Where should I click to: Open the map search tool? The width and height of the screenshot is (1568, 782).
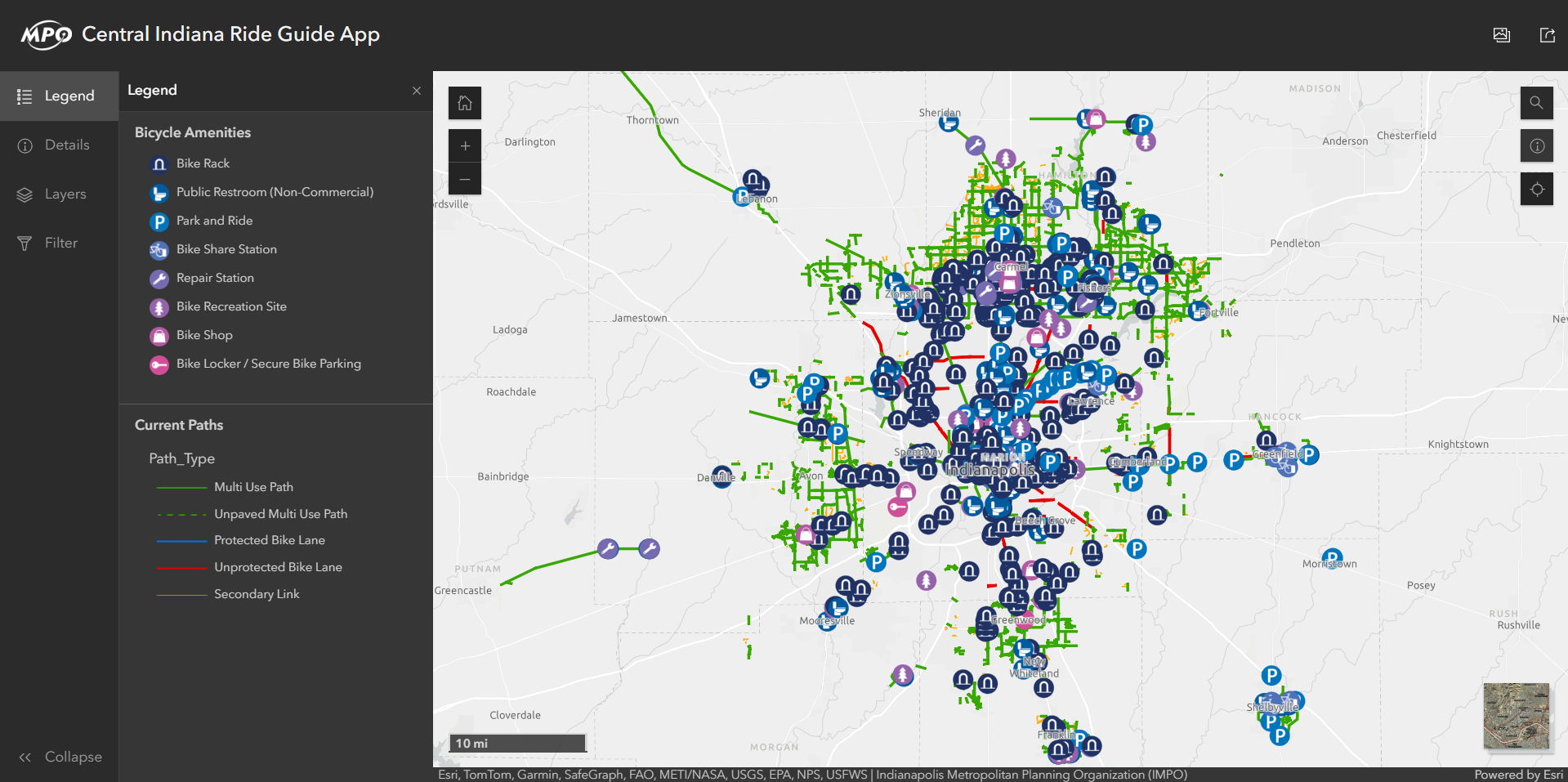(1536, 103)
